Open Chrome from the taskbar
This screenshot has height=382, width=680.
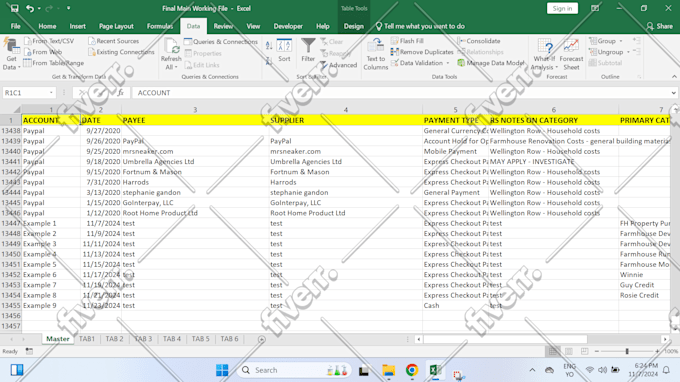412,370
